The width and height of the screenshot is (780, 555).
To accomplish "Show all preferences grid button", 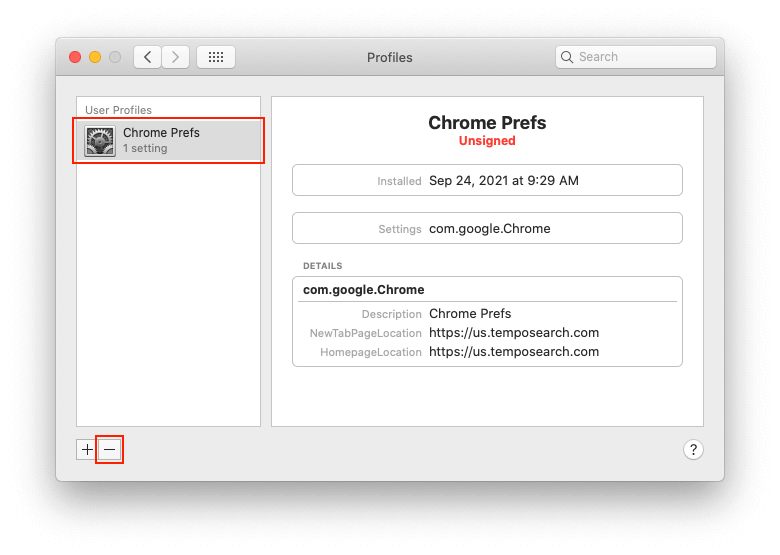I will coord(216,57).
